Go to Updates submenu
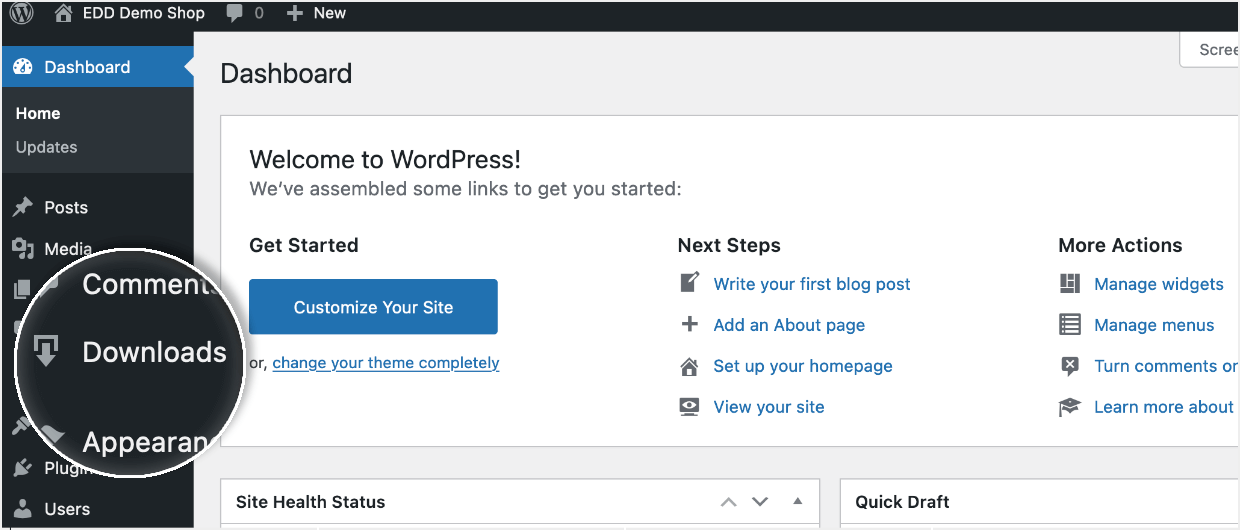Screen dimensions: 1240x530 click(46, 147)
